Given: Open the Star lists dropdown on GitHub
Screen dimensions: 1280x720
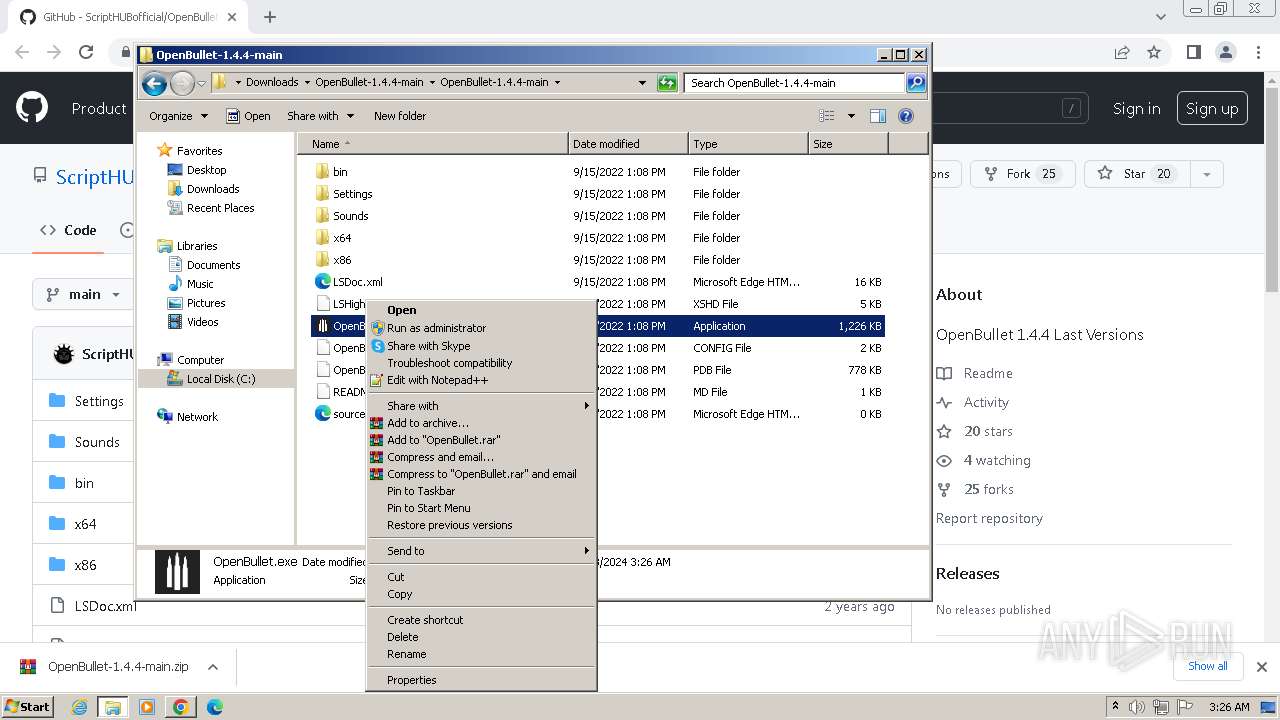Looking at the screenshot, I should 1207,174.
